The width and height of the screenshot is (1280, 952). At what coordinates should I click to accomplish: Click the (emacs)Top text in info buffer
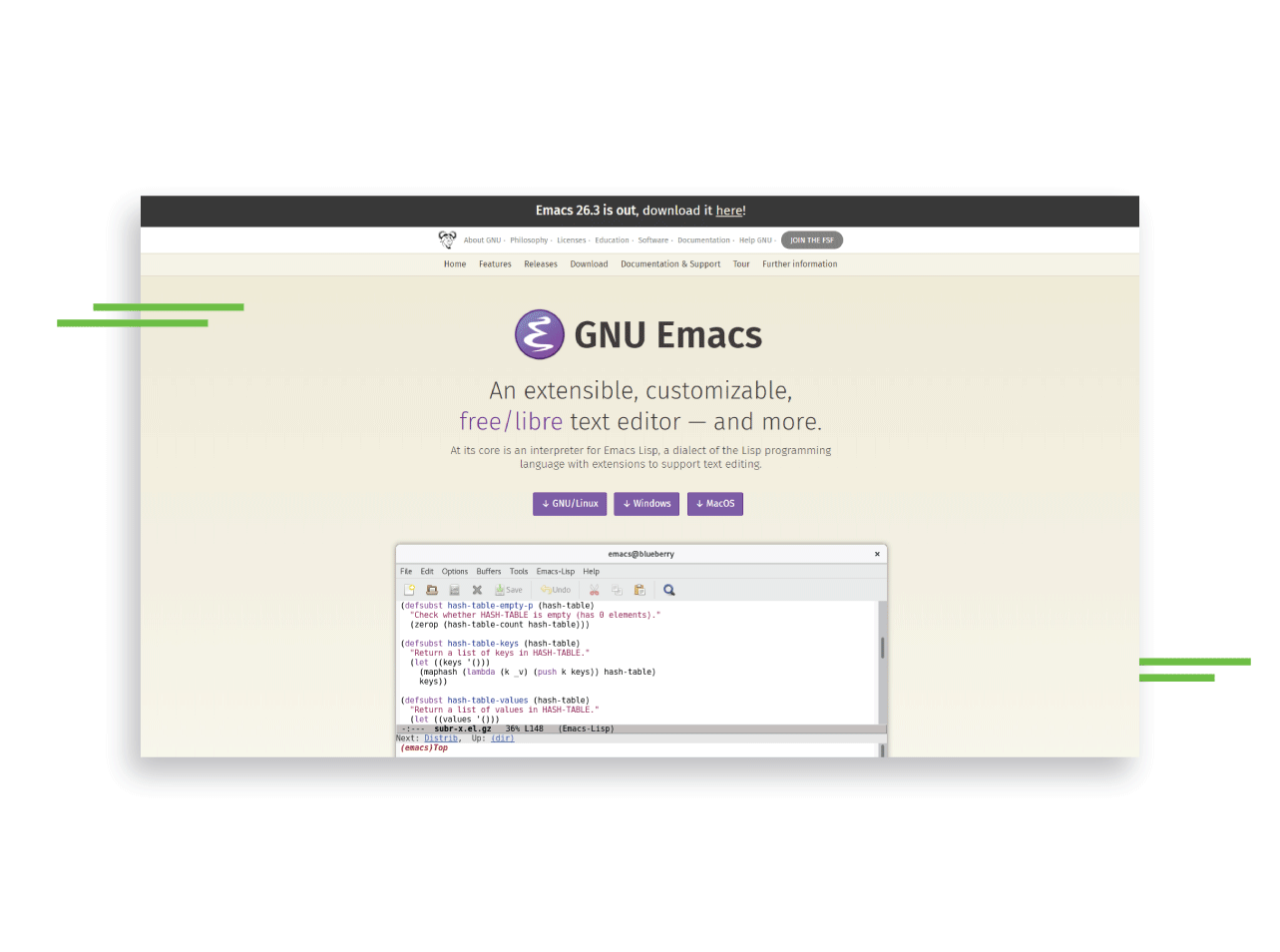[x=424, y=747]
